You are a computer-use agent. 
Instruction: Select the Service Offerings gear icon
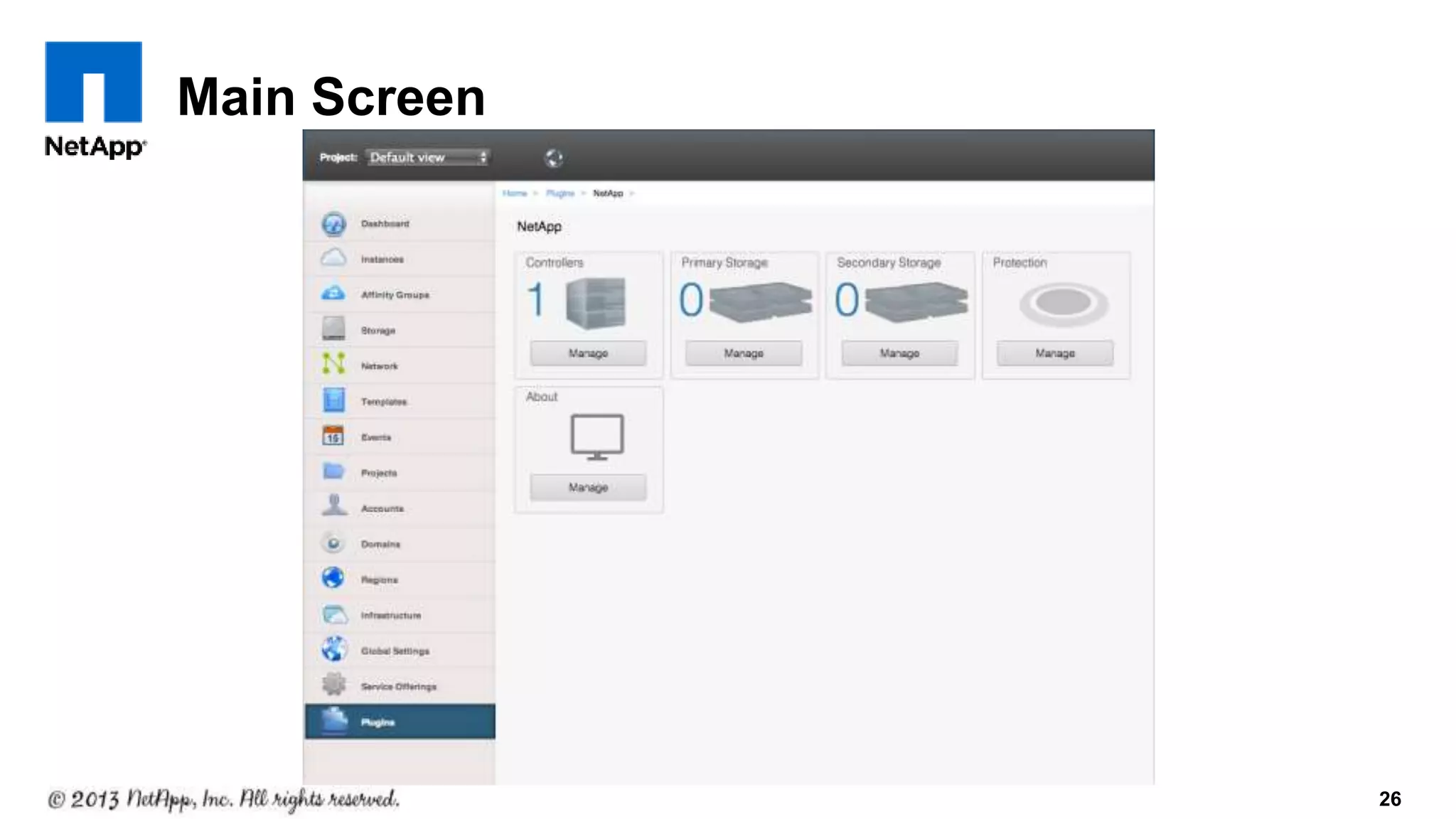pos(333,685)
